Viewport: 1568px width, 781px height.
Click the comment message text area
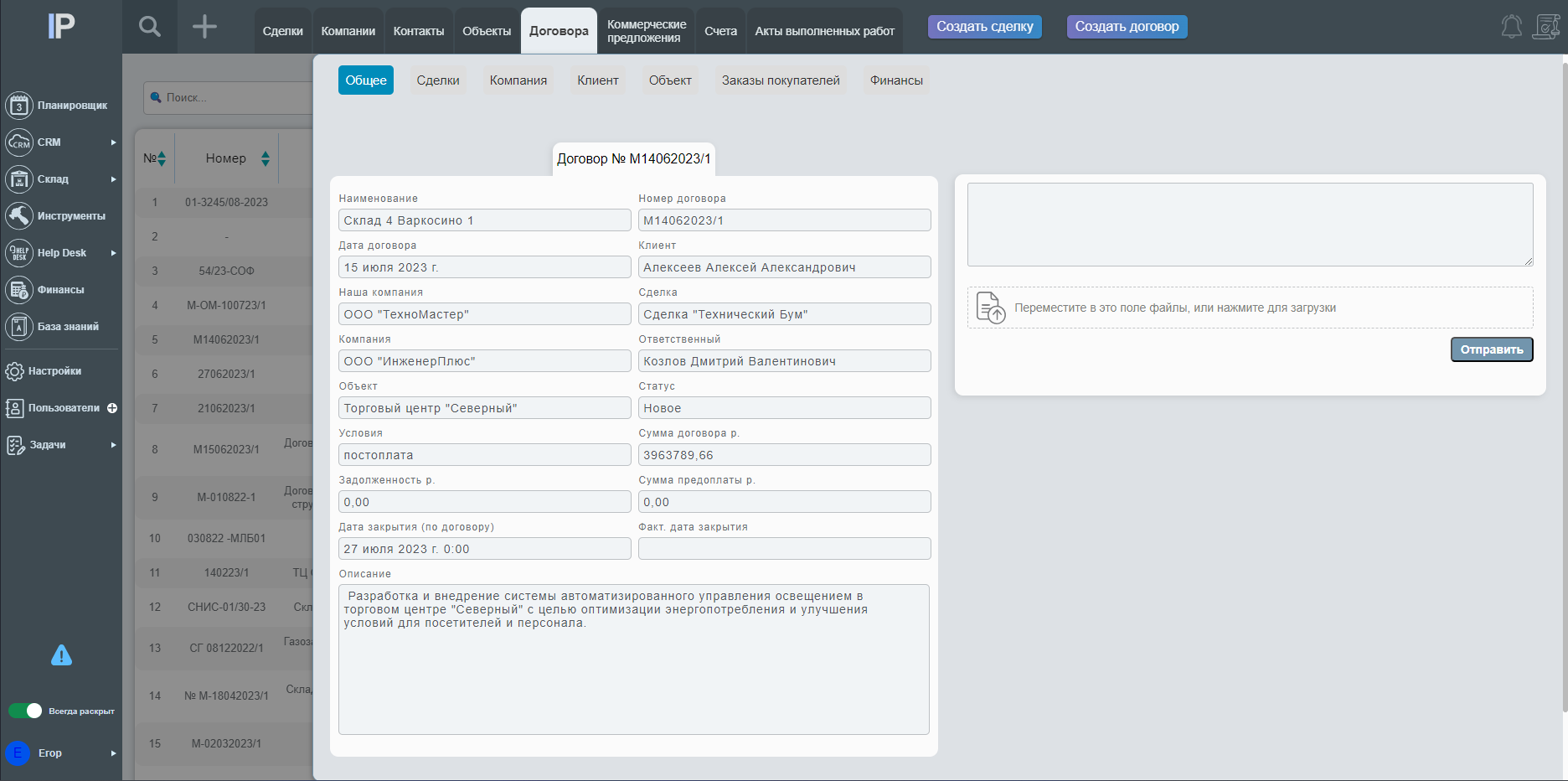(1250, 224)
